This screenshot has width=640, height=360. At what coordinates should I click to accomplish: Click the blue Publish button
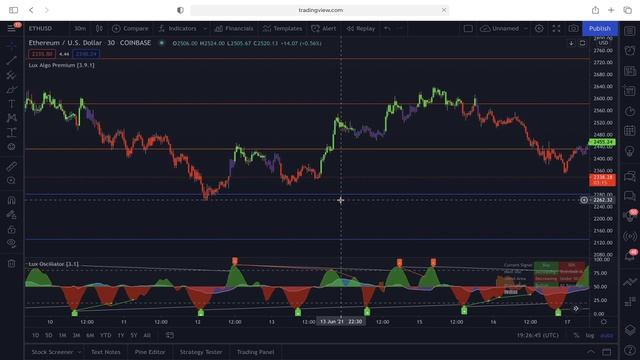click(x=600, y=29)
